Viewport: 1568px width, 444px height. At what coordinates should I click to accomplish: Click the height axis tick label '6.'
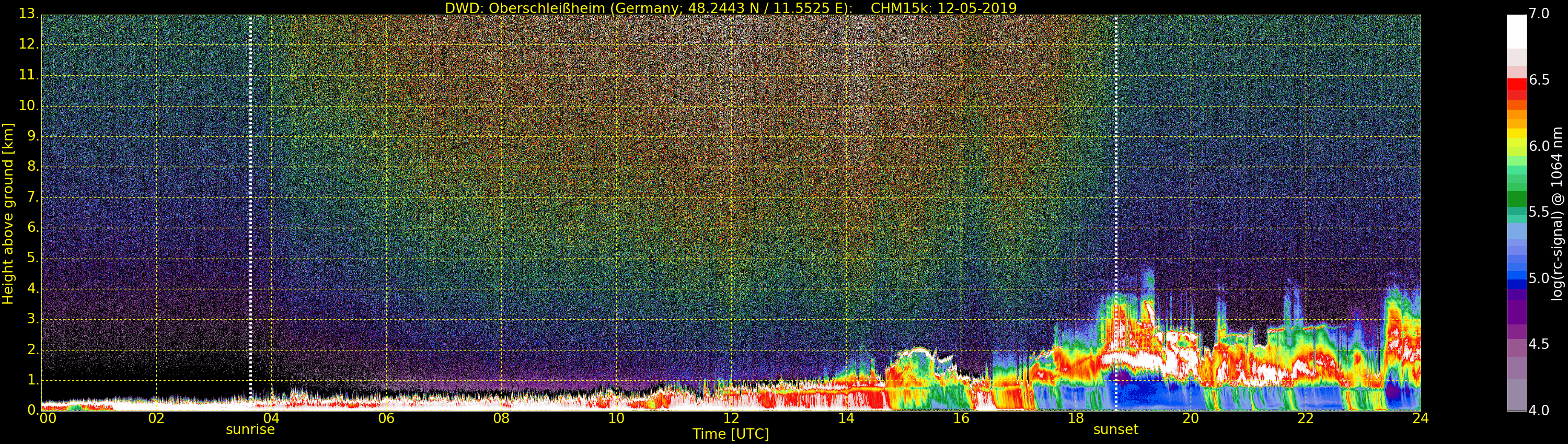click(33, 227)
